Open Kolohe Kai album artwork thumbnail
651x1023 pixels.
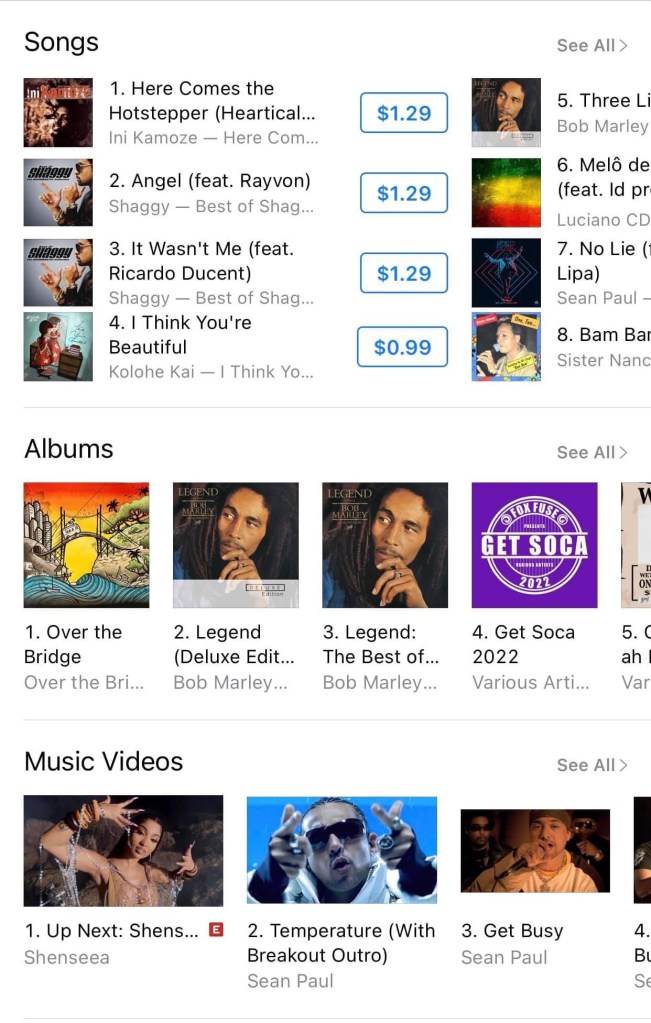coord(58,346)
